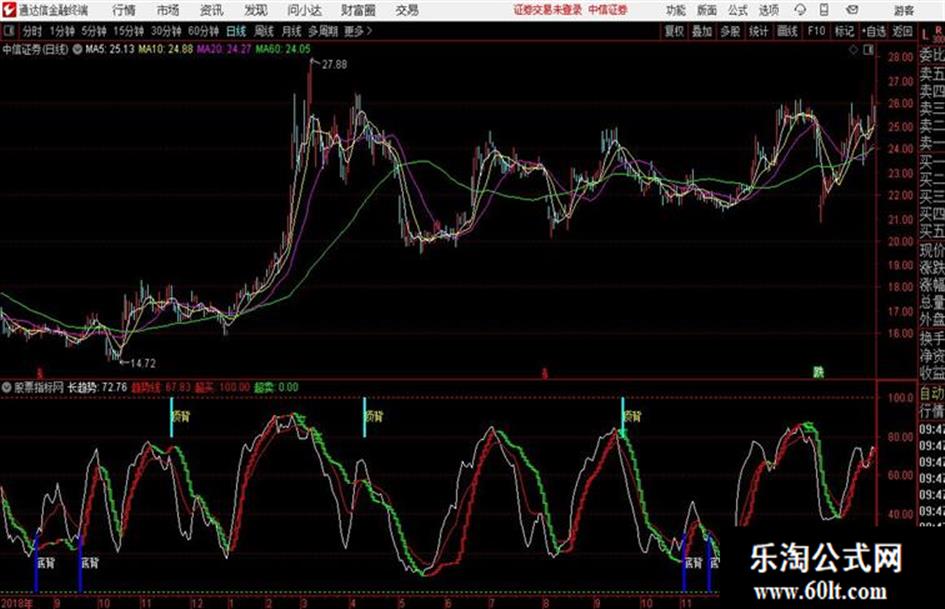The width and height of the screenshot is (945, 609).
Task: Click the 14.72 low price label
Action: coord(143,363)
